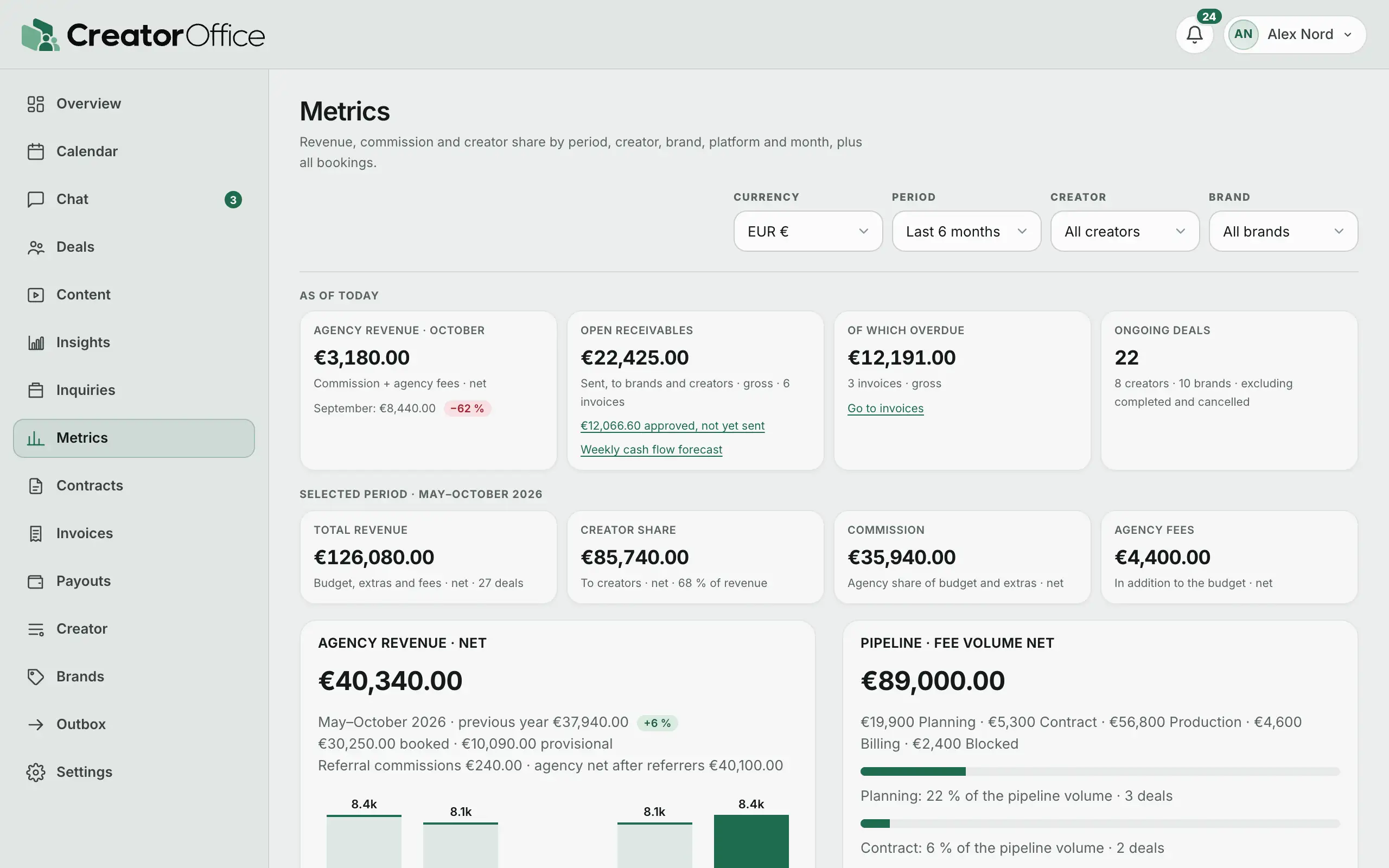Open Insights from the sidebar
Viewport: 1389px width, 868px height.
click(x=133, y=343)
